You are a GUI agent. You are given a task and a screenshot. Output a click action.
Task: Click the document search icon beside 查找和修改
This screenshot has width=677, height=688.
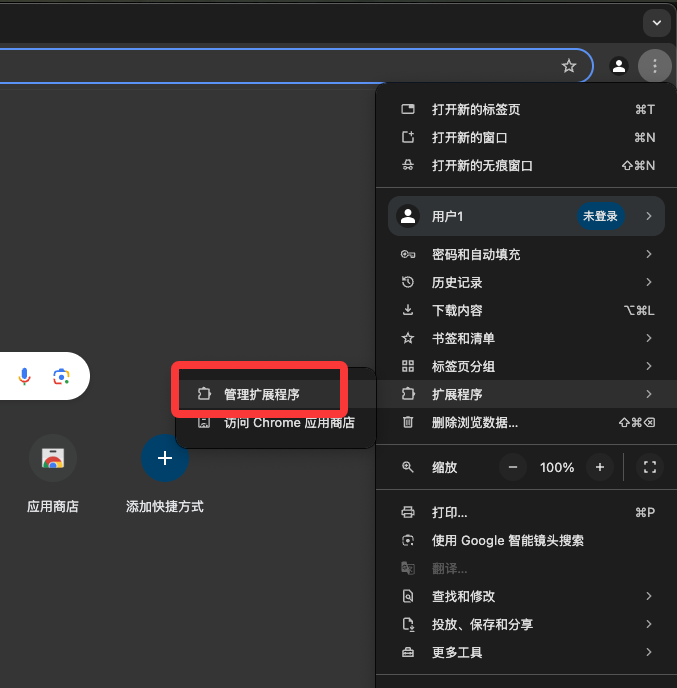[x=408, y=596]
